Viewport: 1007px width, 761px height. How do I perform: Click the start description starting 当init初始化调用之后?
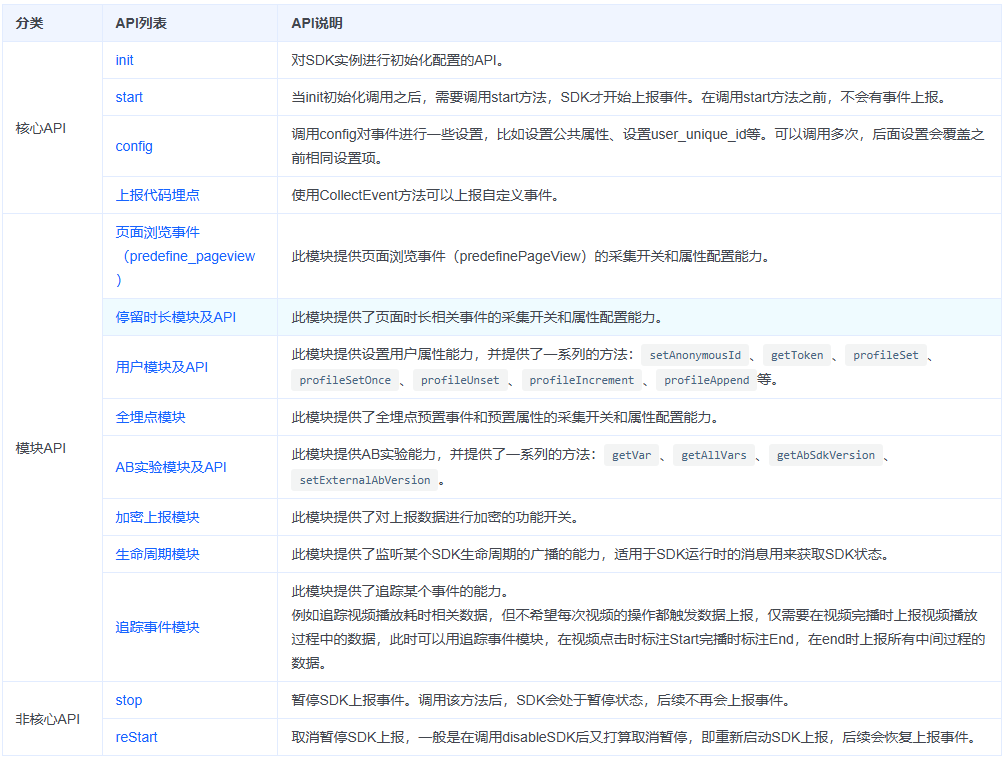point(621,98)
